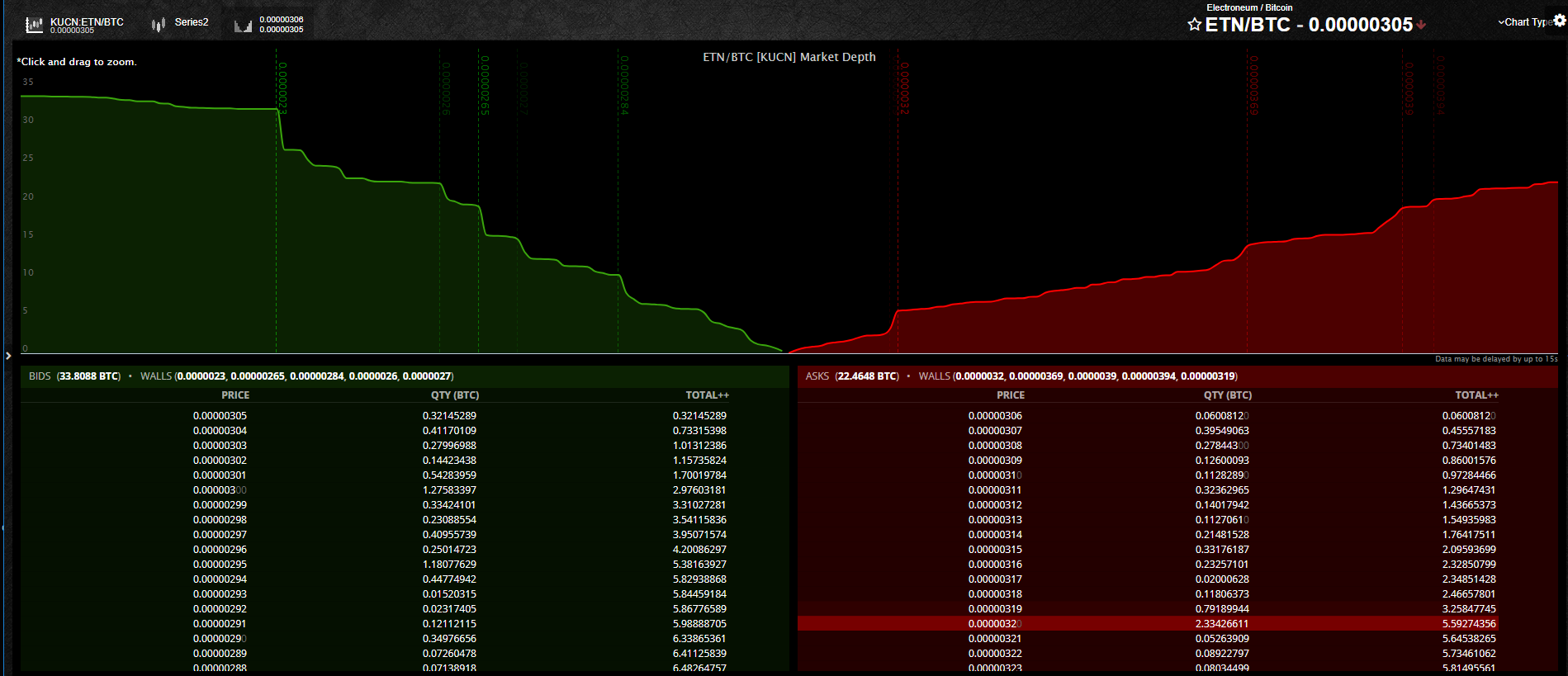Select bid price 0.00000305

click(220, 416)
